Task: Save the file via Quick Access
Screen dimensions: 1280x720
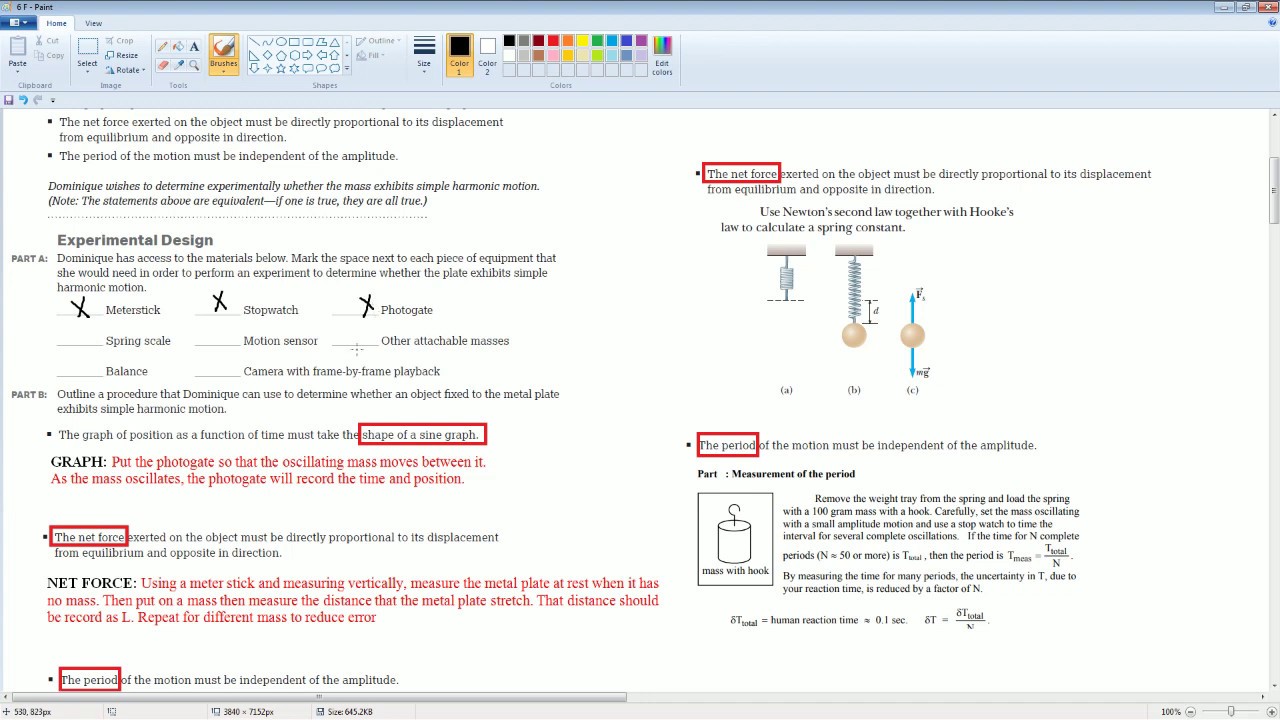Action: pos(9,100)
